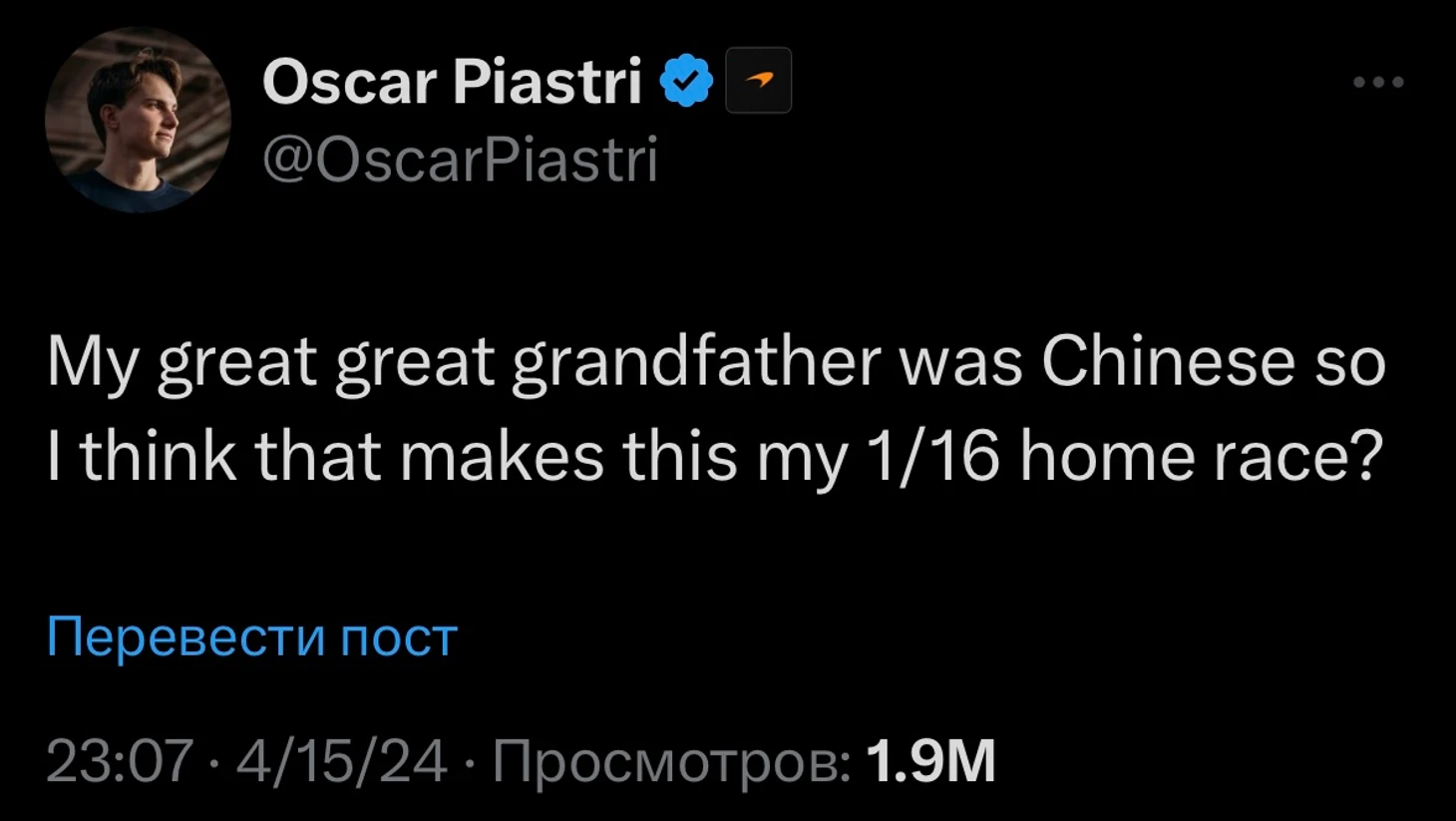This screenshot has width=1456, height=821.
Task: Click the McLaren affiliation badge icon
Action: pos(758,80)
